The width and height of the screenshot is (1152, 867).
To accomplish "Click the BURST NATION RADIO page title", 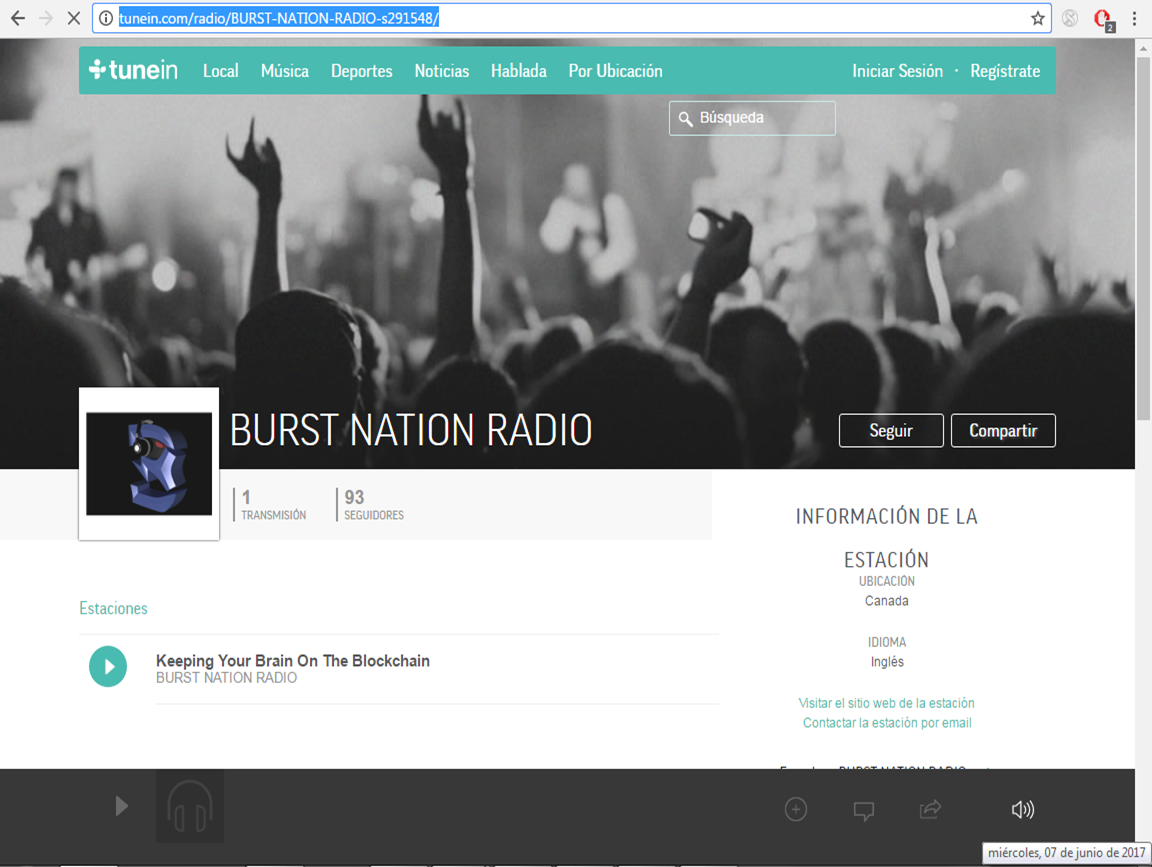I will pos(411,431).
